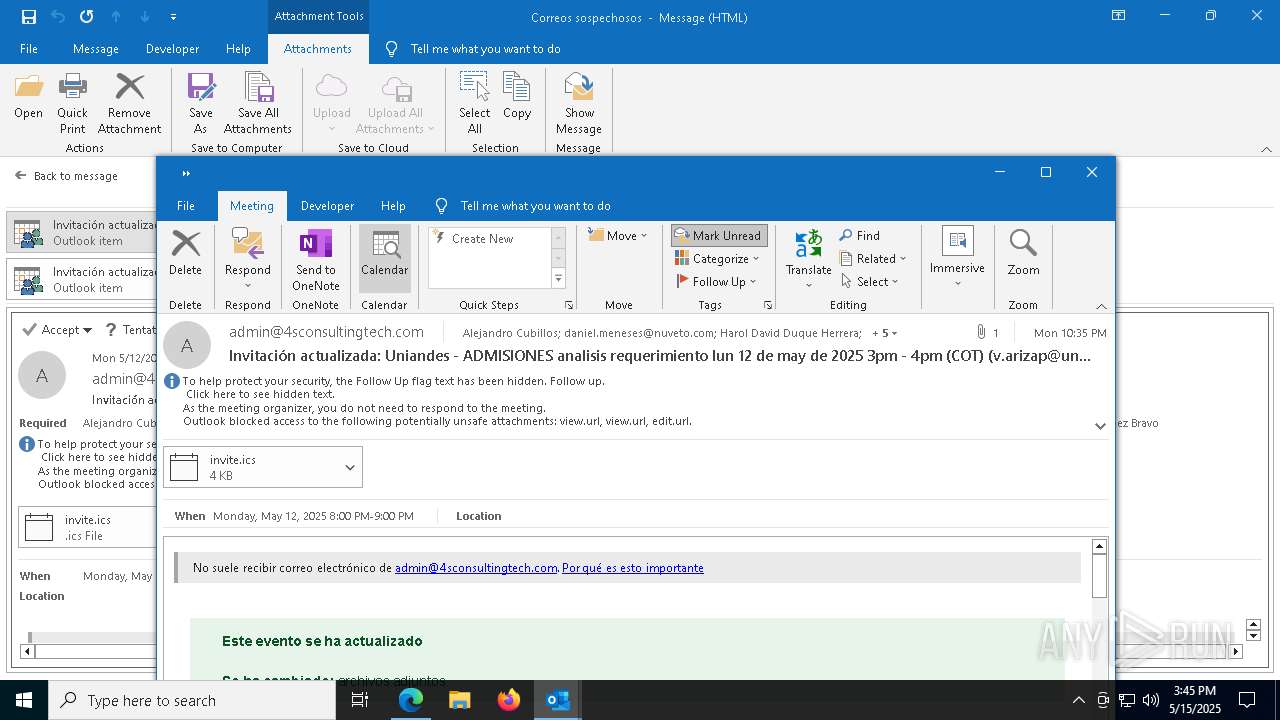Switch to the Meeting tab
The image size is (1280, 720).
click(x=252, y=206)
